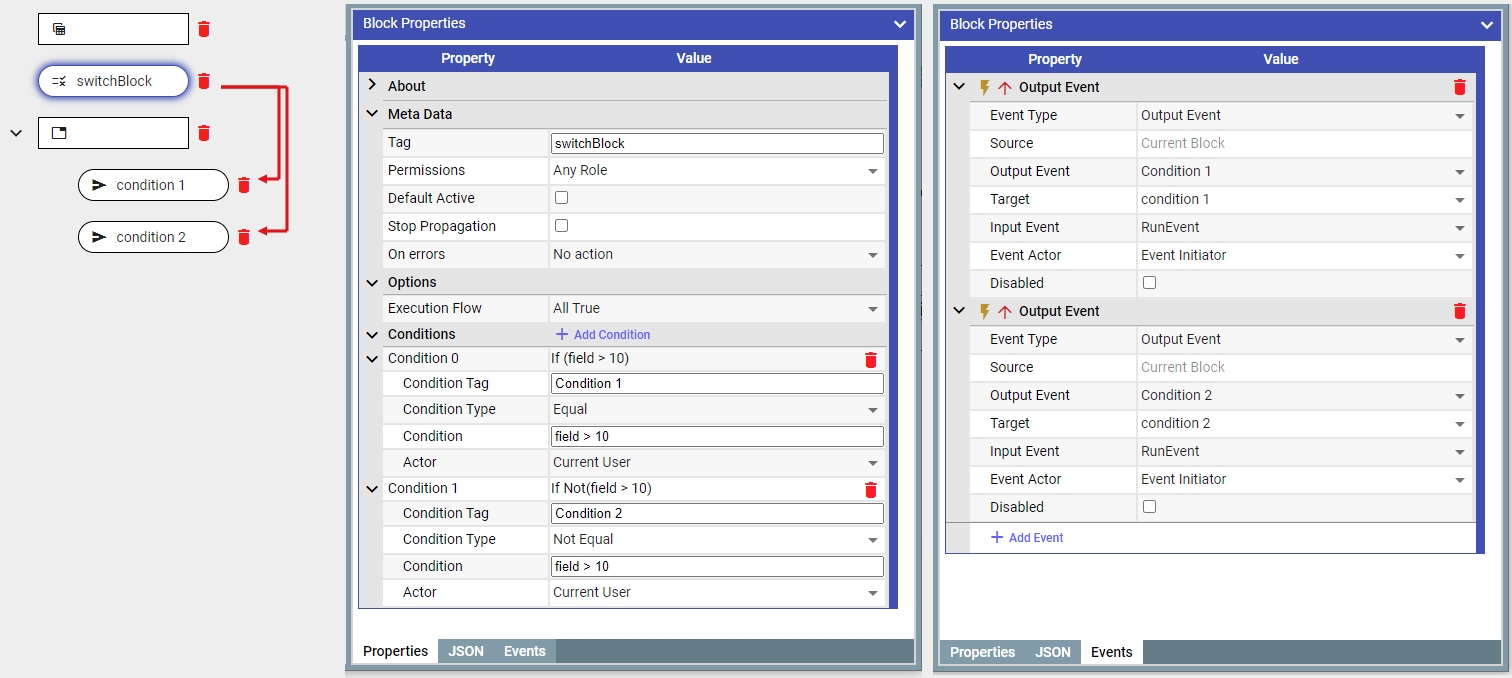Open Properties tab in right panel

coord(982,652)
